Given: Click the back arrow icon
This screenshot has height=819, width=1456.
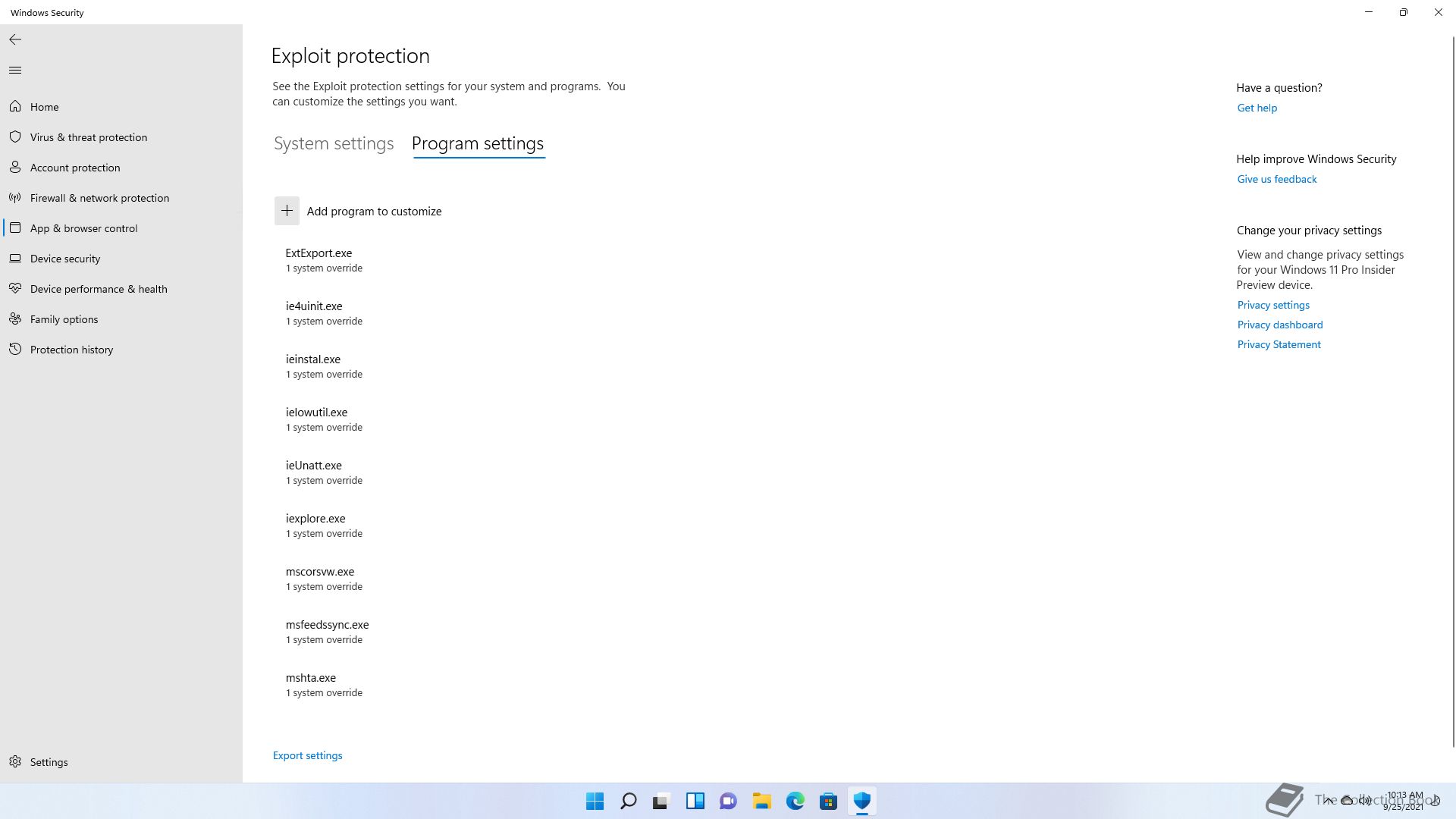Looking at the screenshot, I should pyautogui.click(x=15, y=39).
